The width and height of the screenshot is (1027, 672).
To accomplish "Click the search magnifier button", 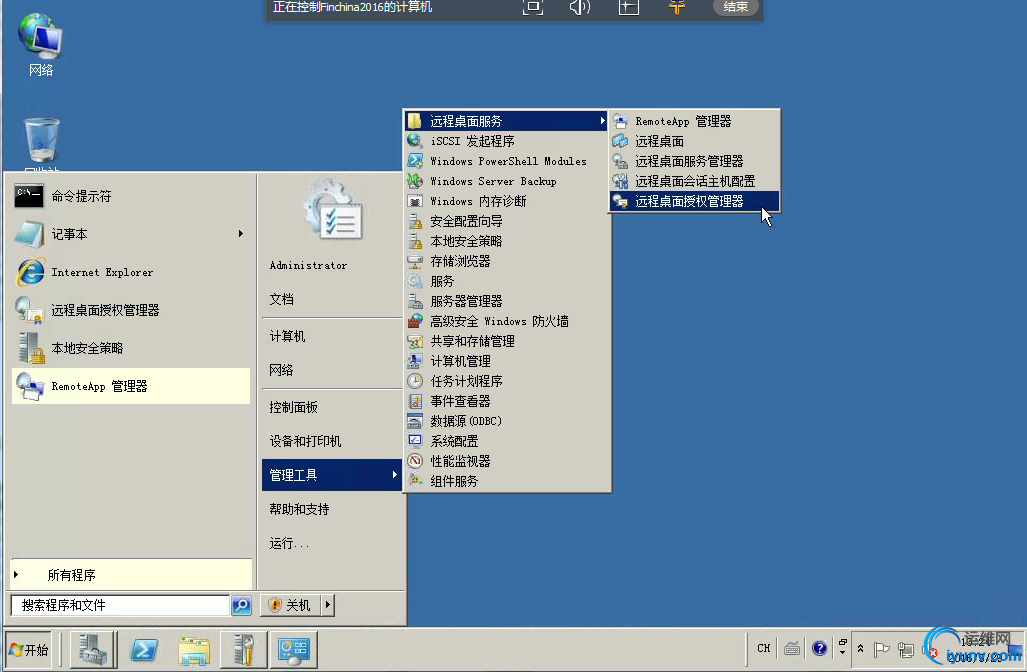I will [x=241, y=605].
